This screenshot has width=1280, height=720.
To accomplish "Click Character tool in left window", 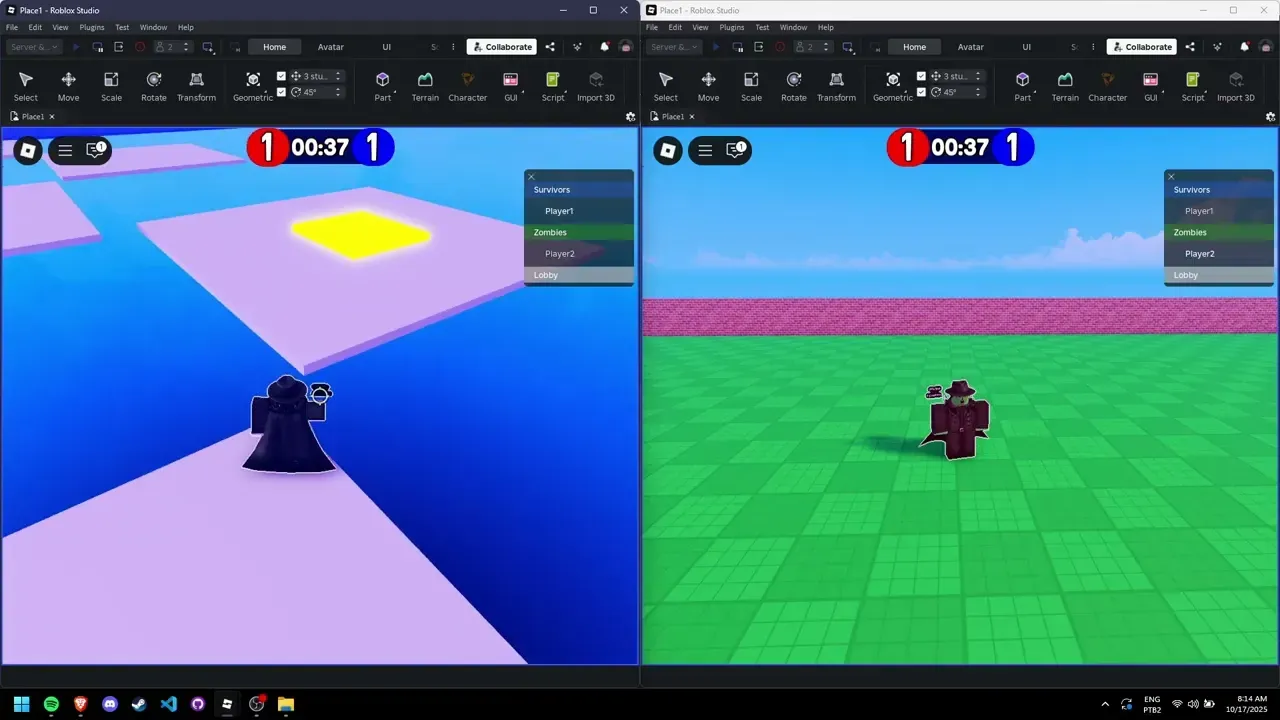I will point(467,86).
